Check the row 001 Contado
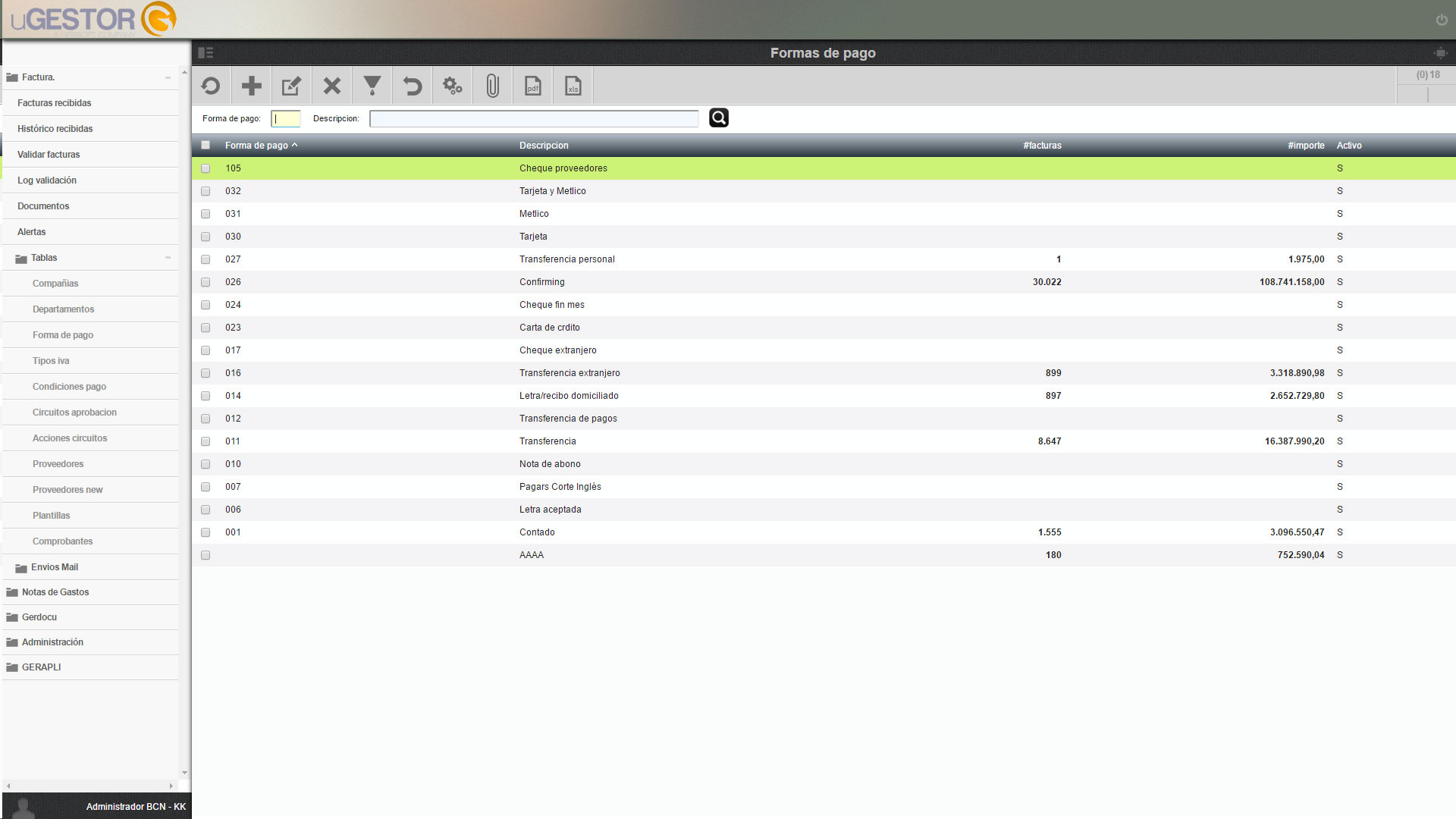The width and height of the screenshot is (1456, 819). (x=206, y=532)
